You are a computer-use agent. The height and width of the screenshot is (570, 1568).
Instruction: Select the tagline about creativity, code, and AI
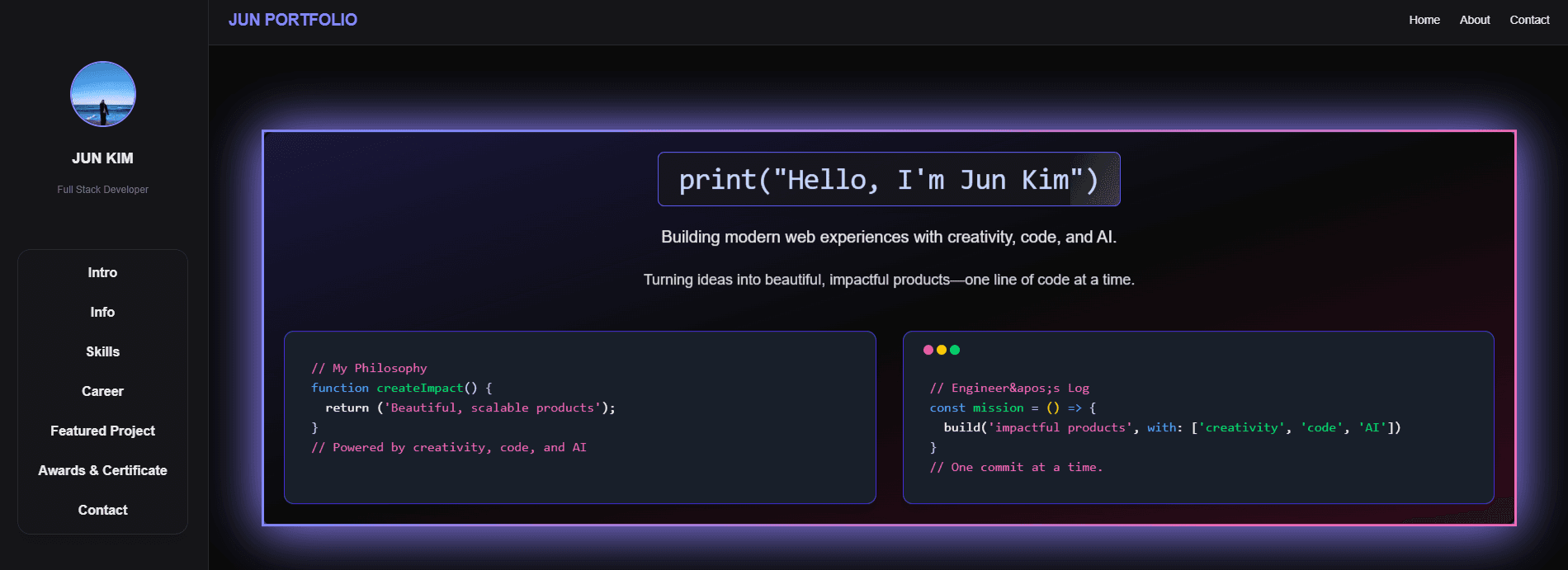tap(889, 238)
